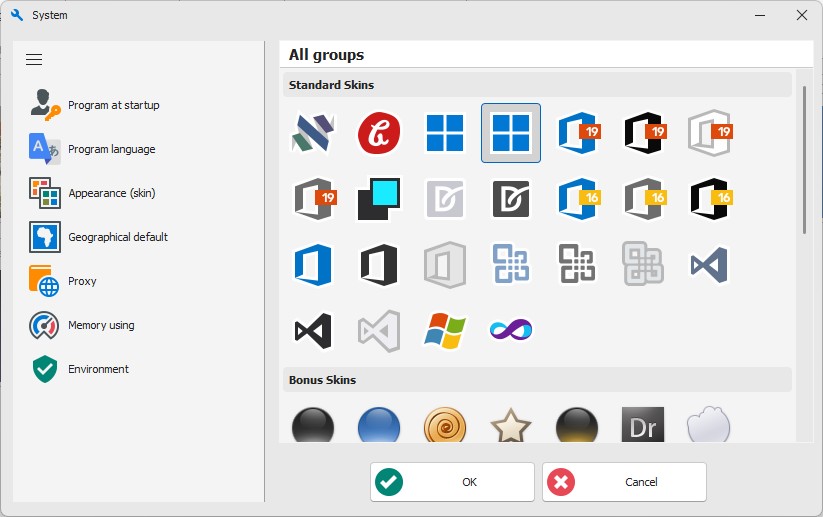Click the Cancel button
Viewport: 823px width, 517px height.
click(624, 482)
